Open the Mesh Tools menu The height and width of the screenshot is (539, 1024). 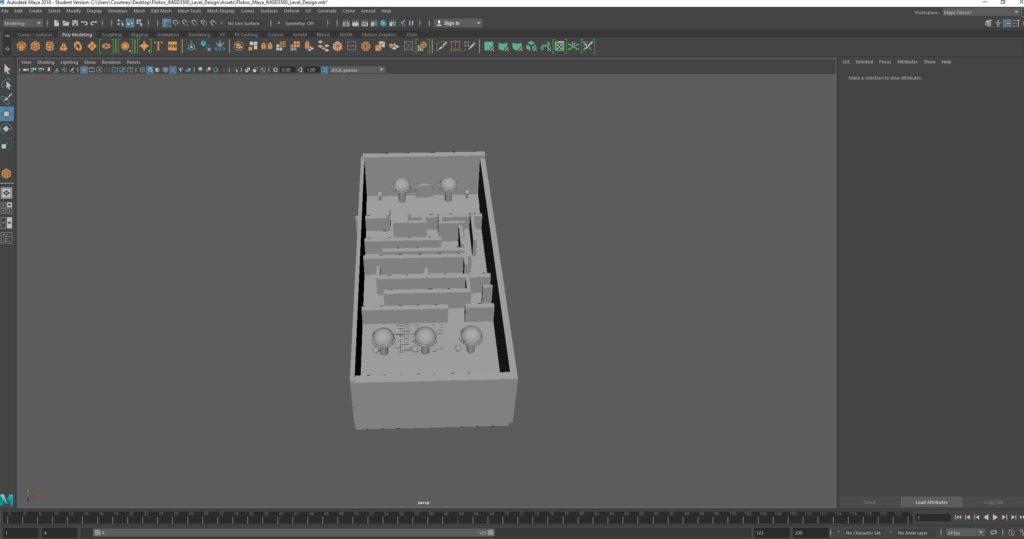click(x=189, y=11)
